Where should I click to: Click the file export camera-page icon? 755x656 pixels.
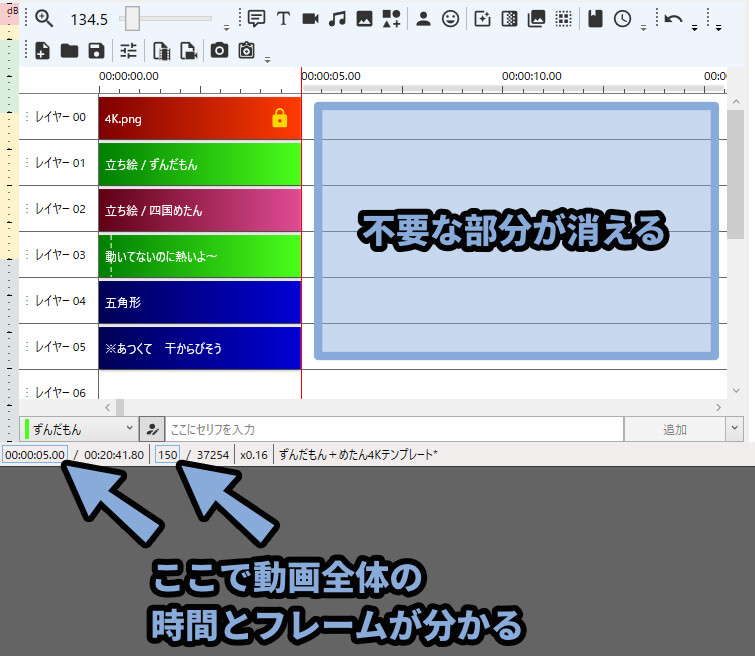[x=188, y=51]
